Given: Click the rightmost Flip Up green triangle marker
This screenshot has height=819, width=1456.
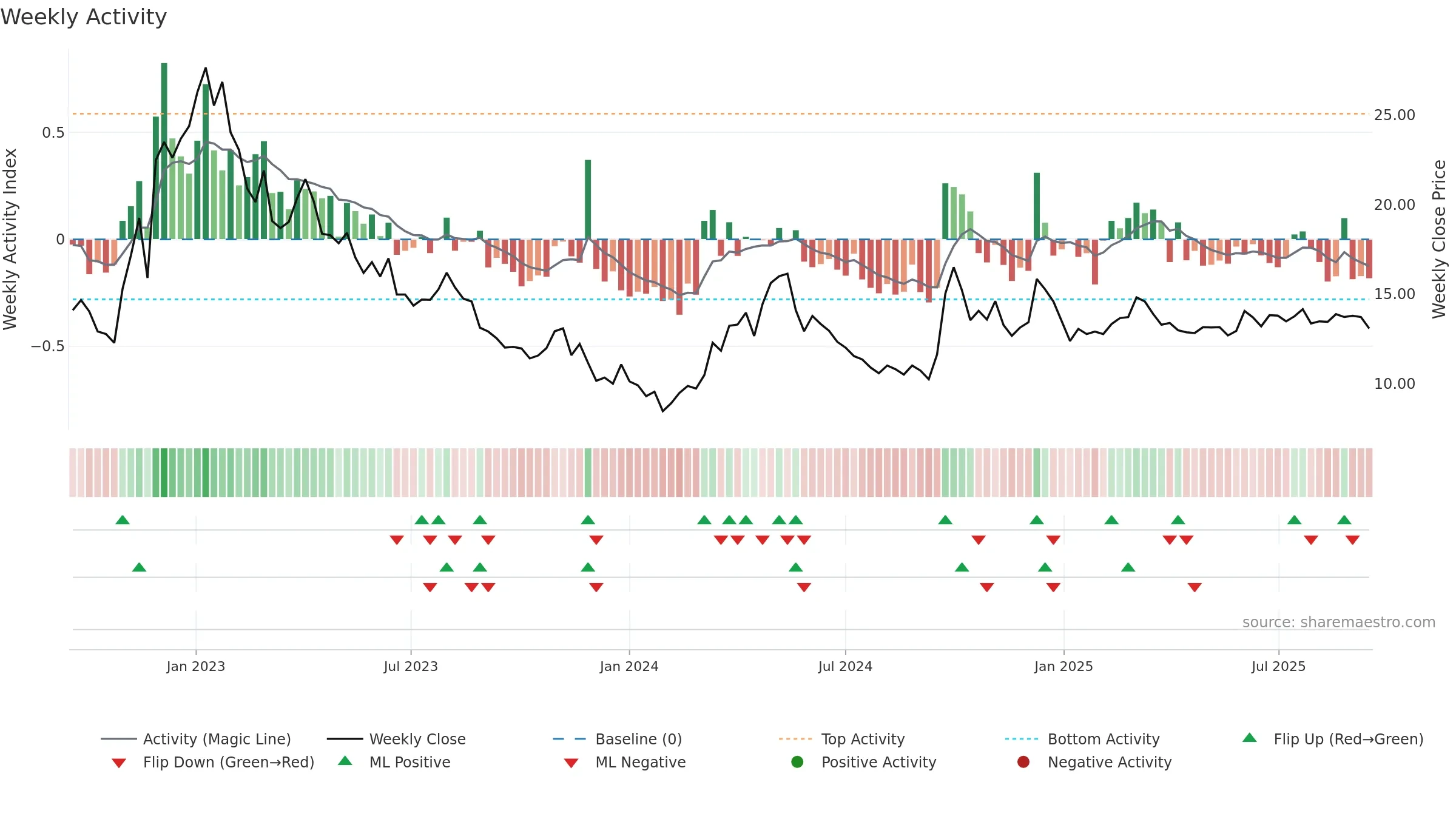Looking at the screenshot, I should click(1344, 520).
